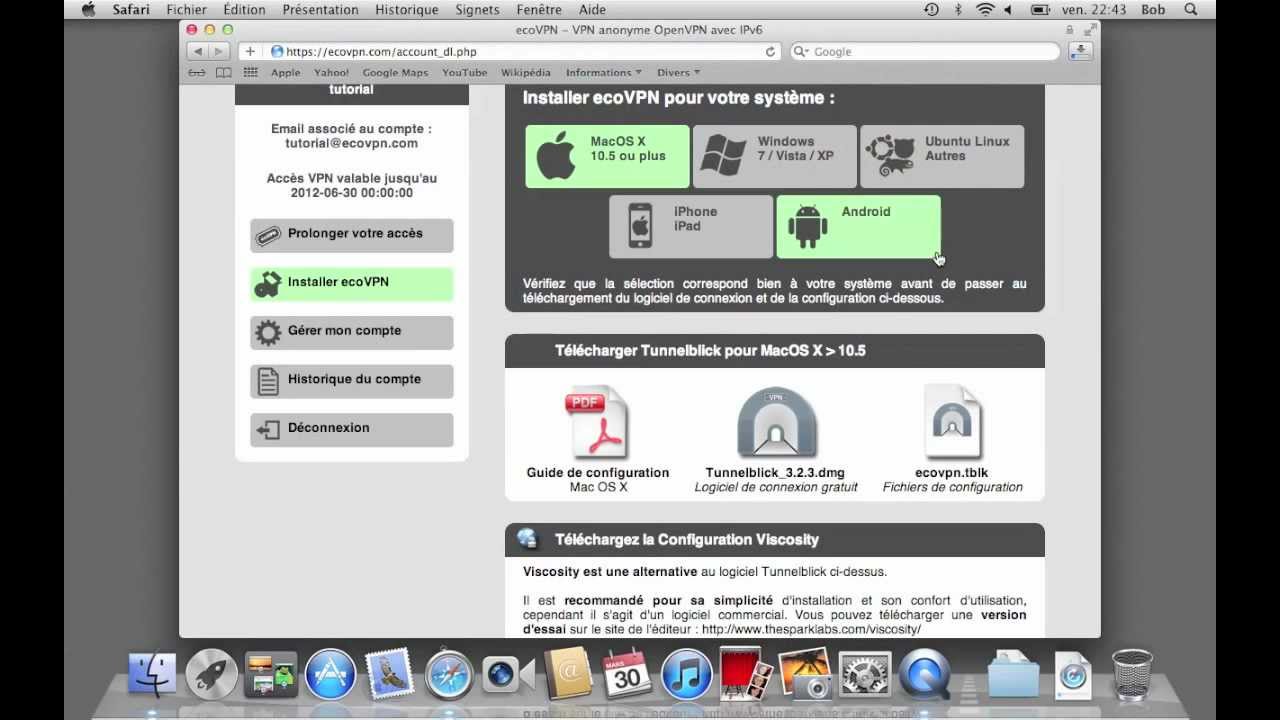The image size is (1280, 720).
Task: Open Photo Booth in Dock
Action: [746, 674]
